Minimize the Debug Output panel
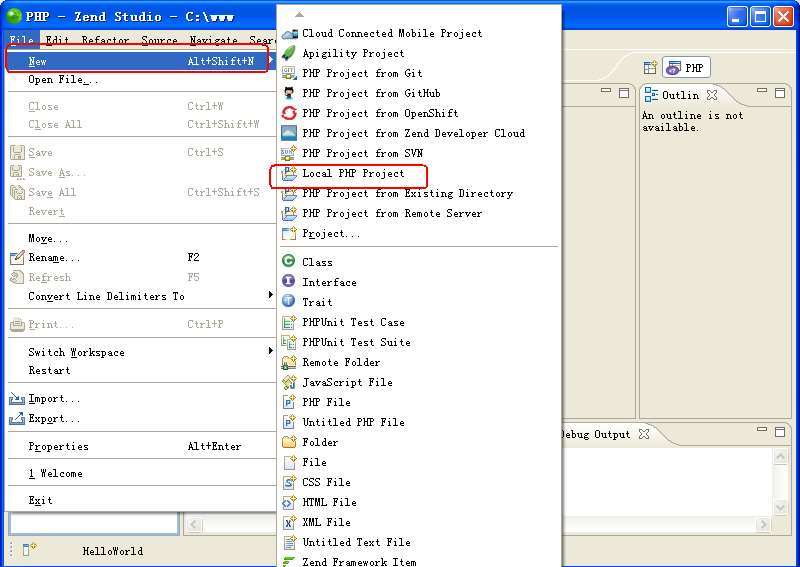Image resolution: width=800 pixels, height=567 pixels. [x=762, y=429]
